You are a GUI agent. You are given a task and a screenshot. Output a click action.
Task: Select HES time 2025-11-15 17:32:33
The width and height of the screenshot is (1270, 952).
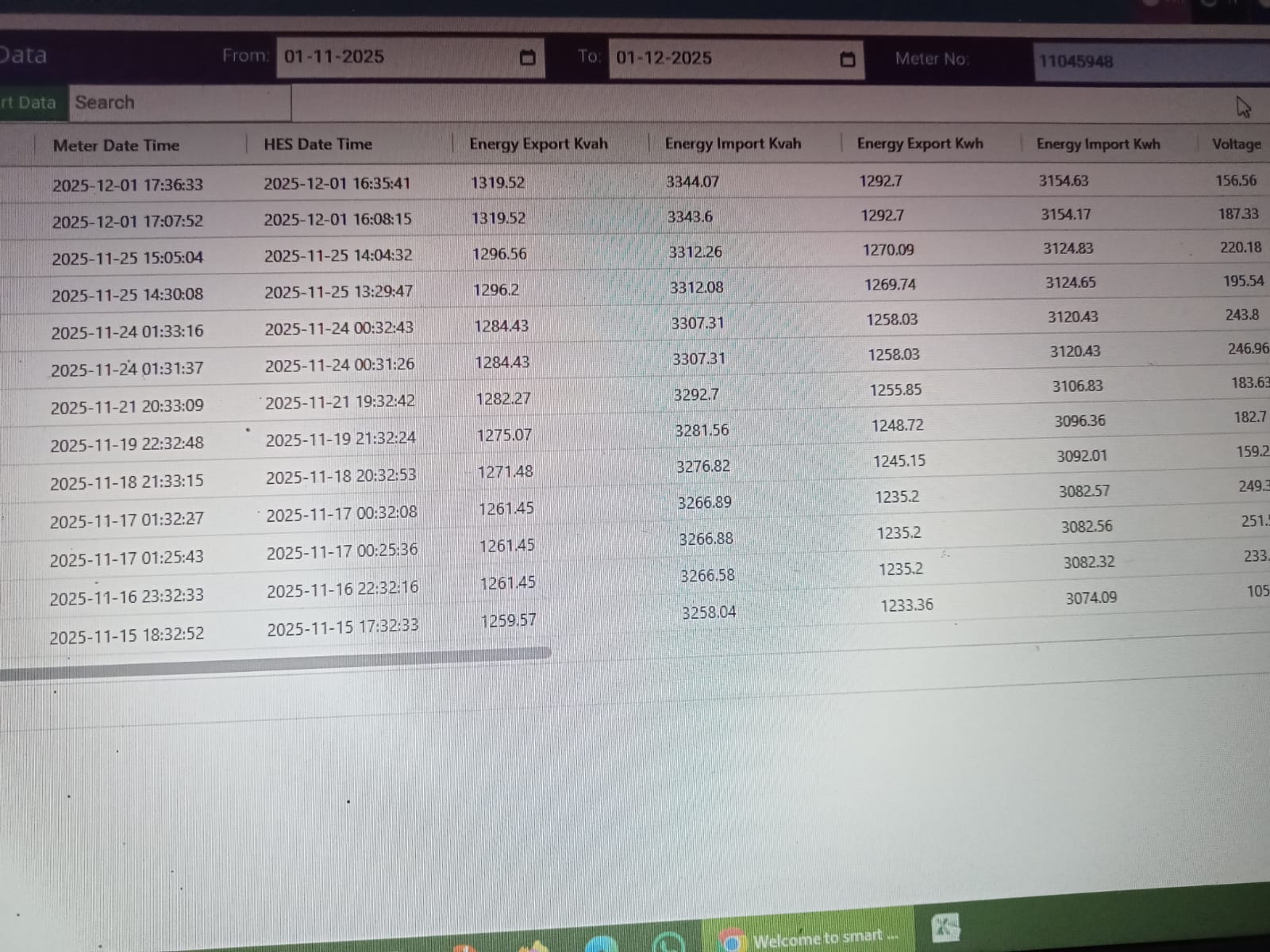343,628
